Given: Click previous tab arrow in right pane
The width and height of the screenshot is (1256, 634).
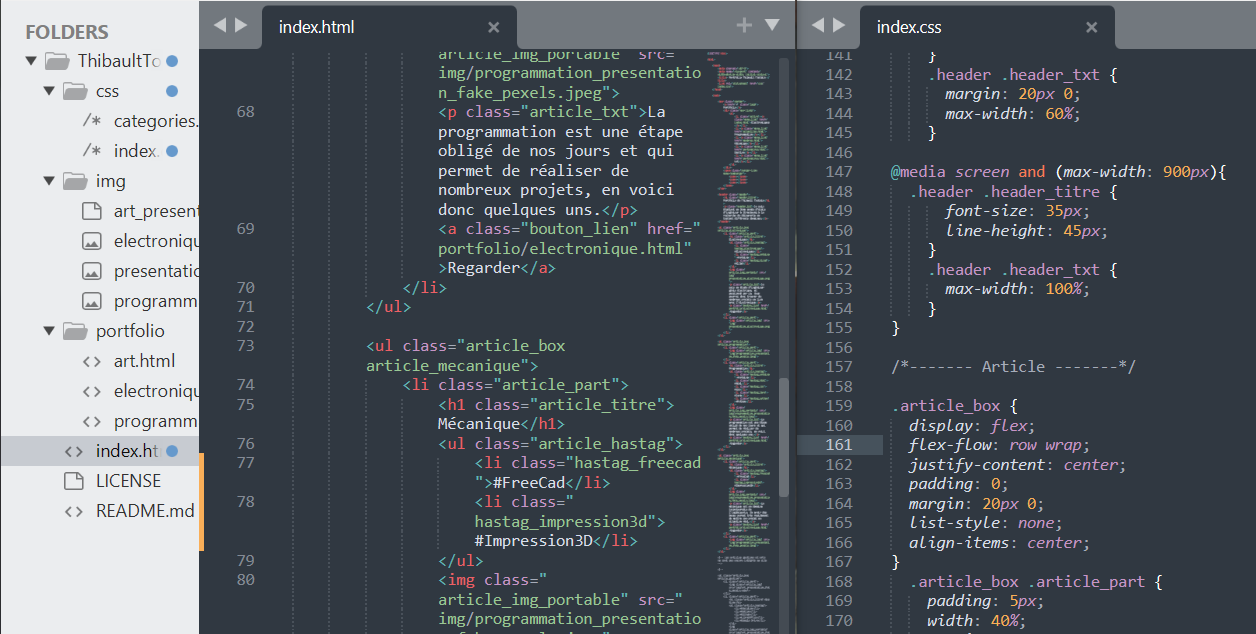Looking at the screenshot, I should tap(818, 25).
